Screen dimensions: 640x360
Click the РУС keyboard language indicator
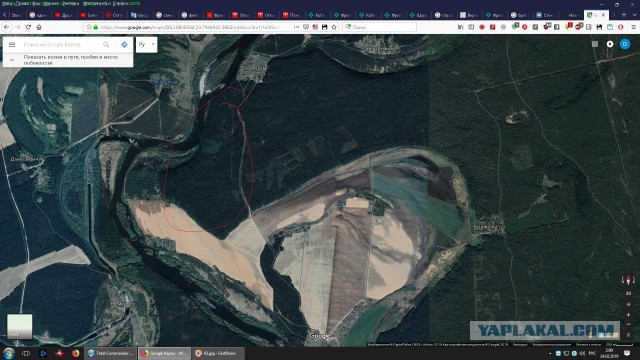[592, 353]
